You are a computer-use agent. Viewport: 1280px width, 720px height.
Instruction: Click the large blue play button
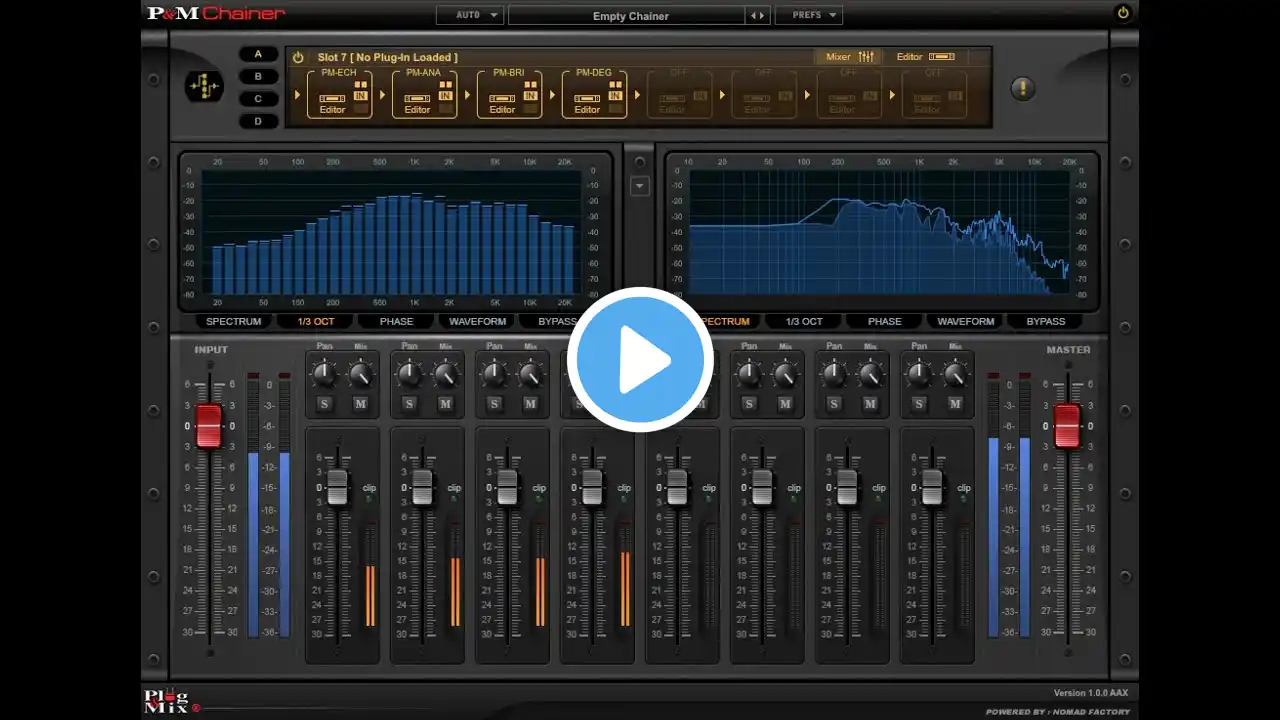click(x=640, y=360)
